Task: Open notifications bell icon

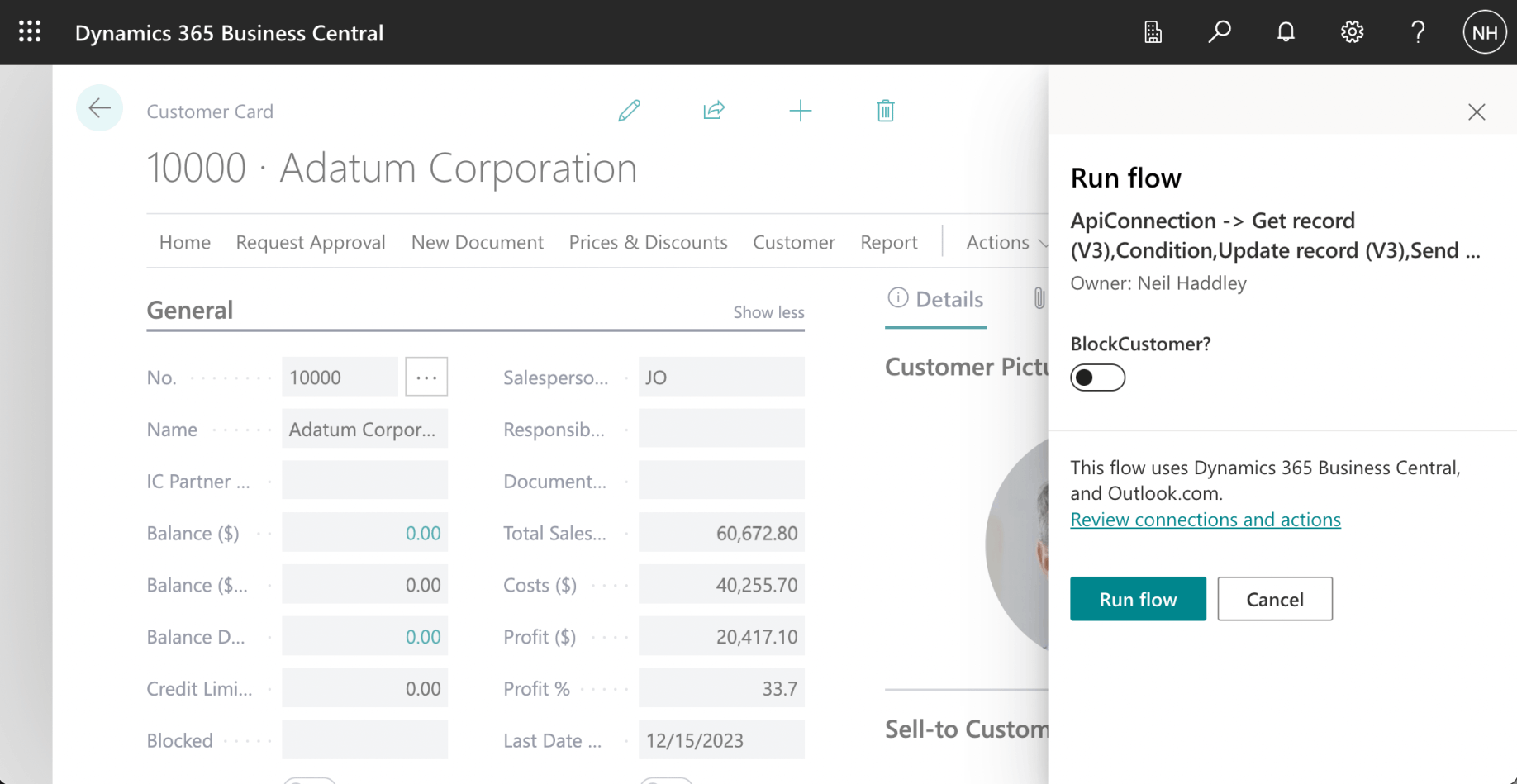Action: click(x=1286, y=32)
